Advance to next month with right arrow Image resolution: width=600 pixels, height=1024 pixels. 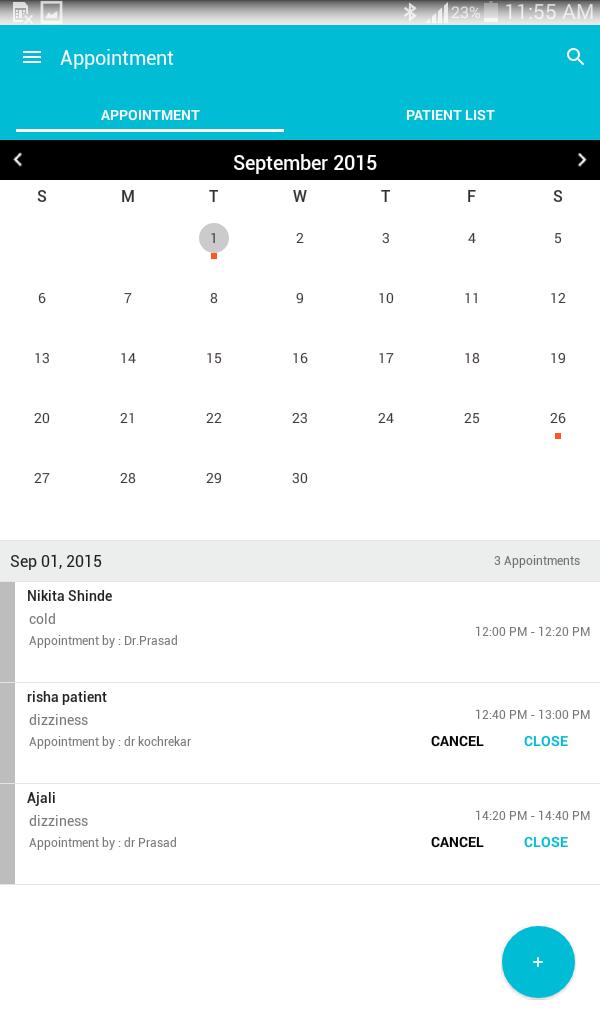(x=582, y=160)
